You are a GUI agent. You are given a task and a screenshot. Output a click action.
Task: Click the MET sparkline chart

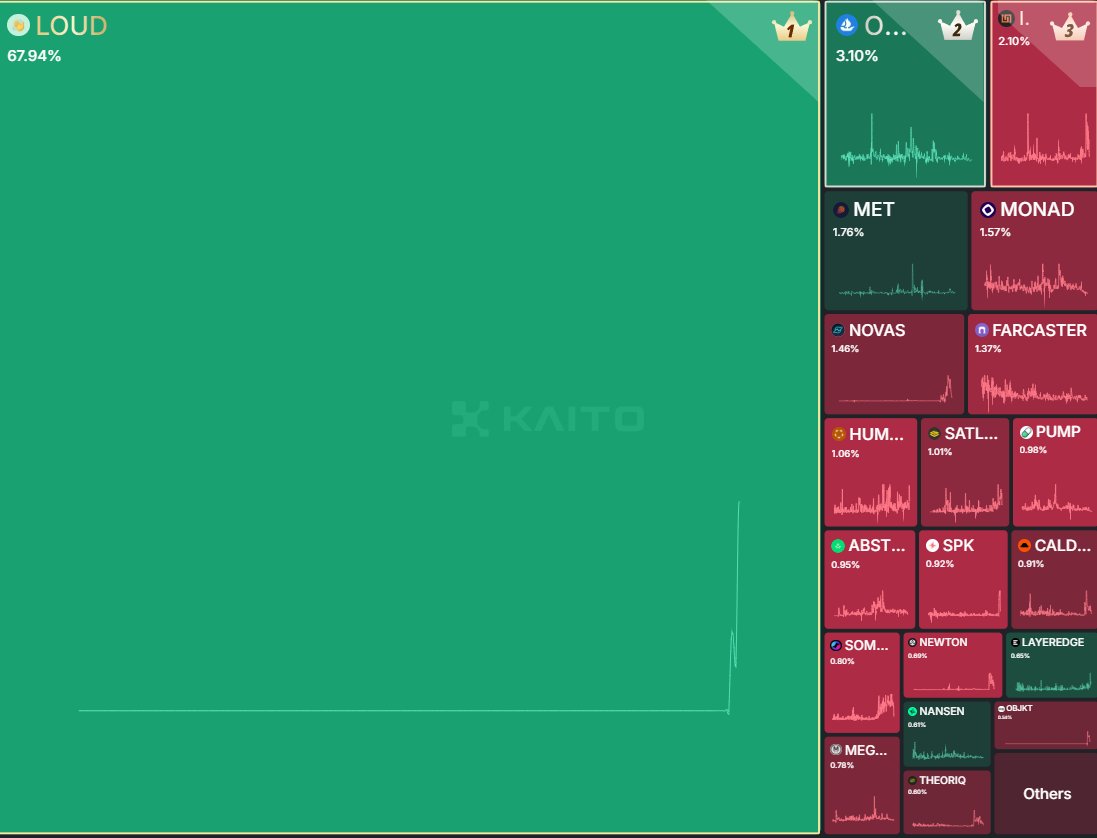(x=897, y=281)
